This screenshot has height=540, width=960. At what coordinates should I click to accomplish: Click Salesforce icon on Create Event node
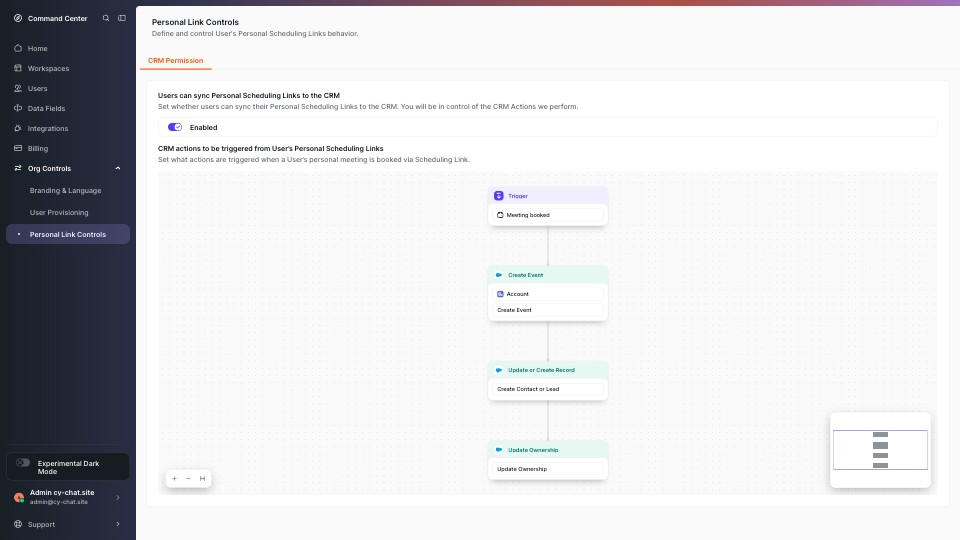pyautogui.click(x=499, y=275)
